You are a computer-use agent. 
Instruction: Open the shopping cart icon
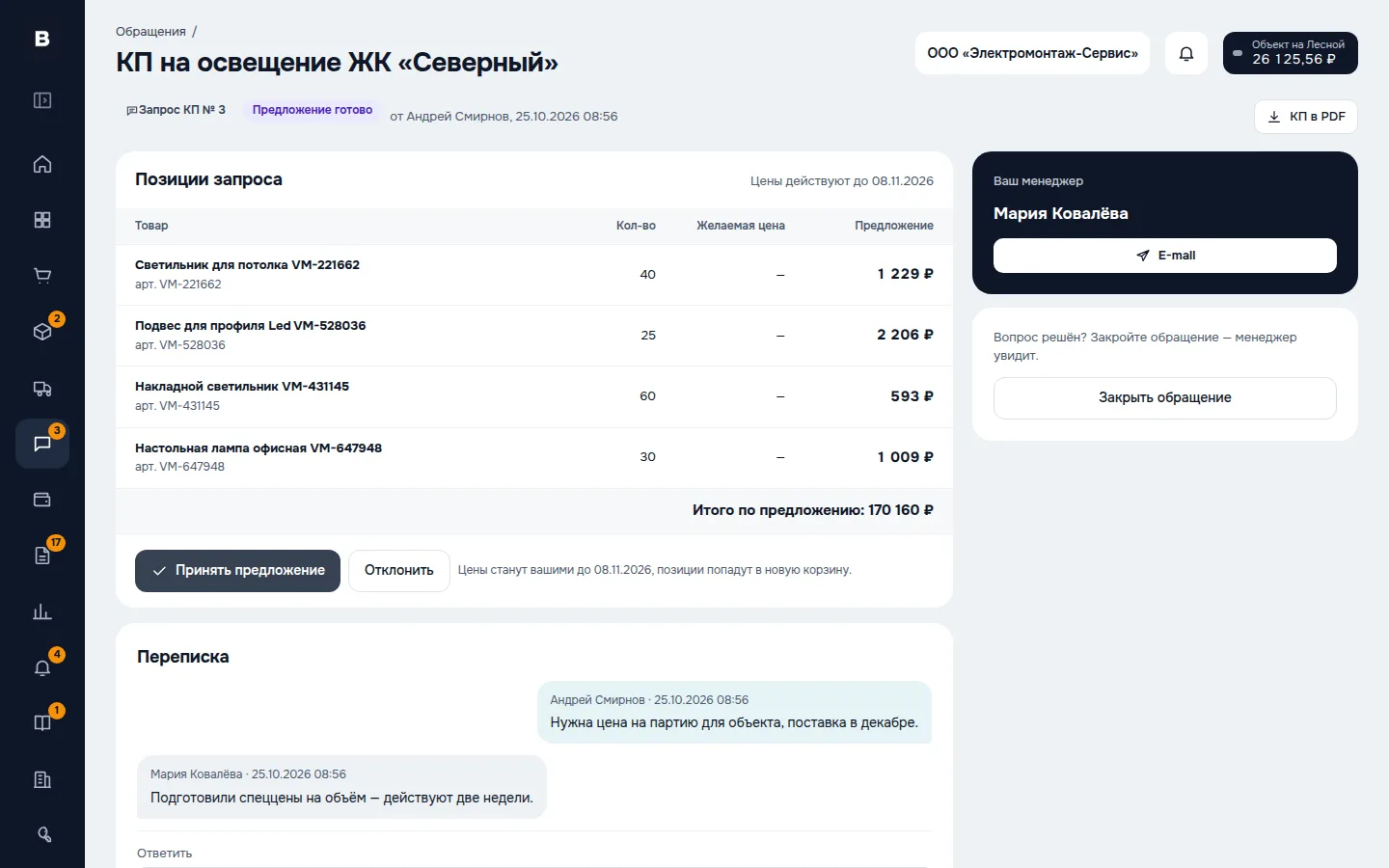coord(42,276)
